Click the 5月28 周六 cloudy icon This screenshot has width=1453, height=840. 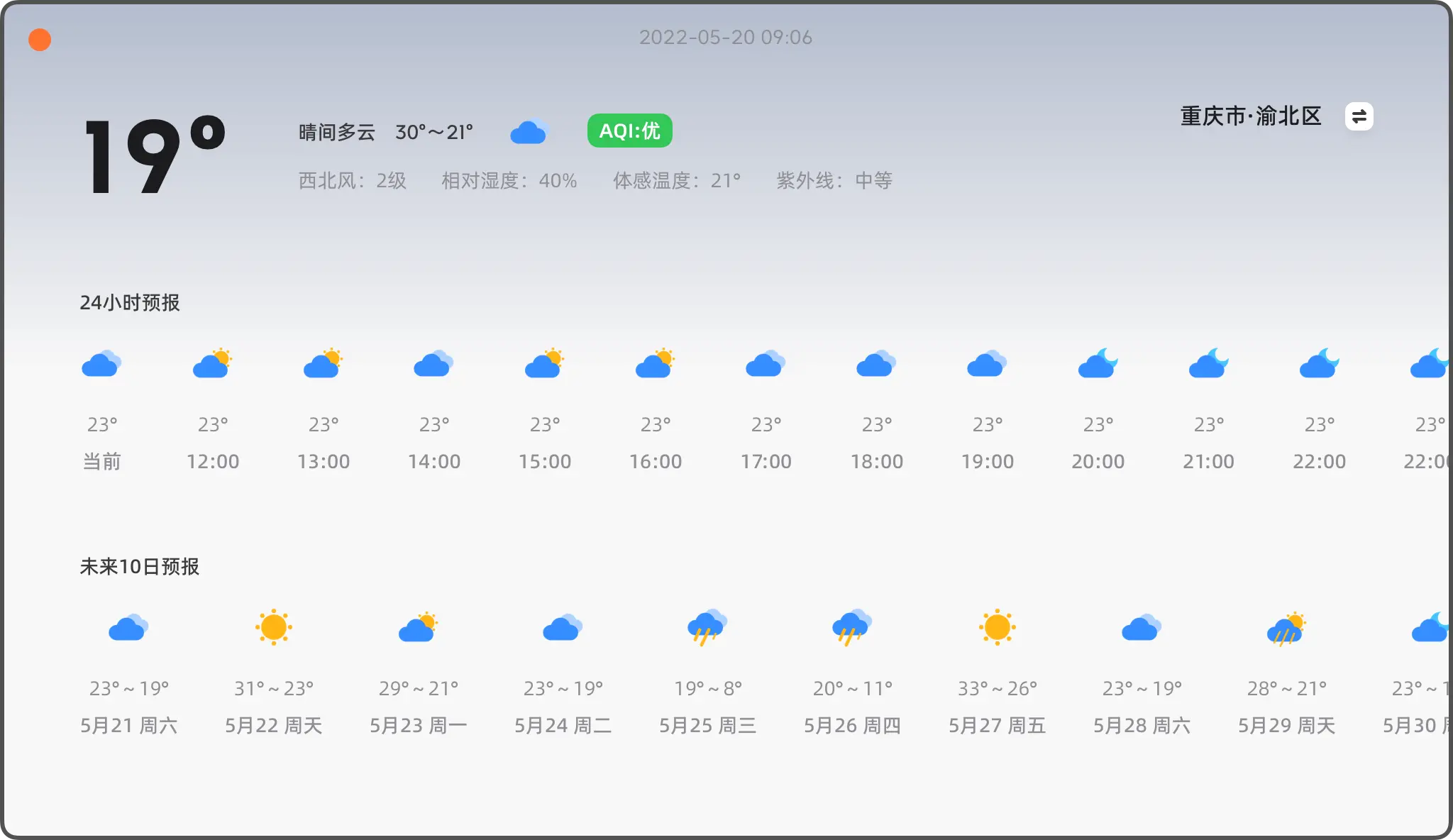(x=1141, y=628)
